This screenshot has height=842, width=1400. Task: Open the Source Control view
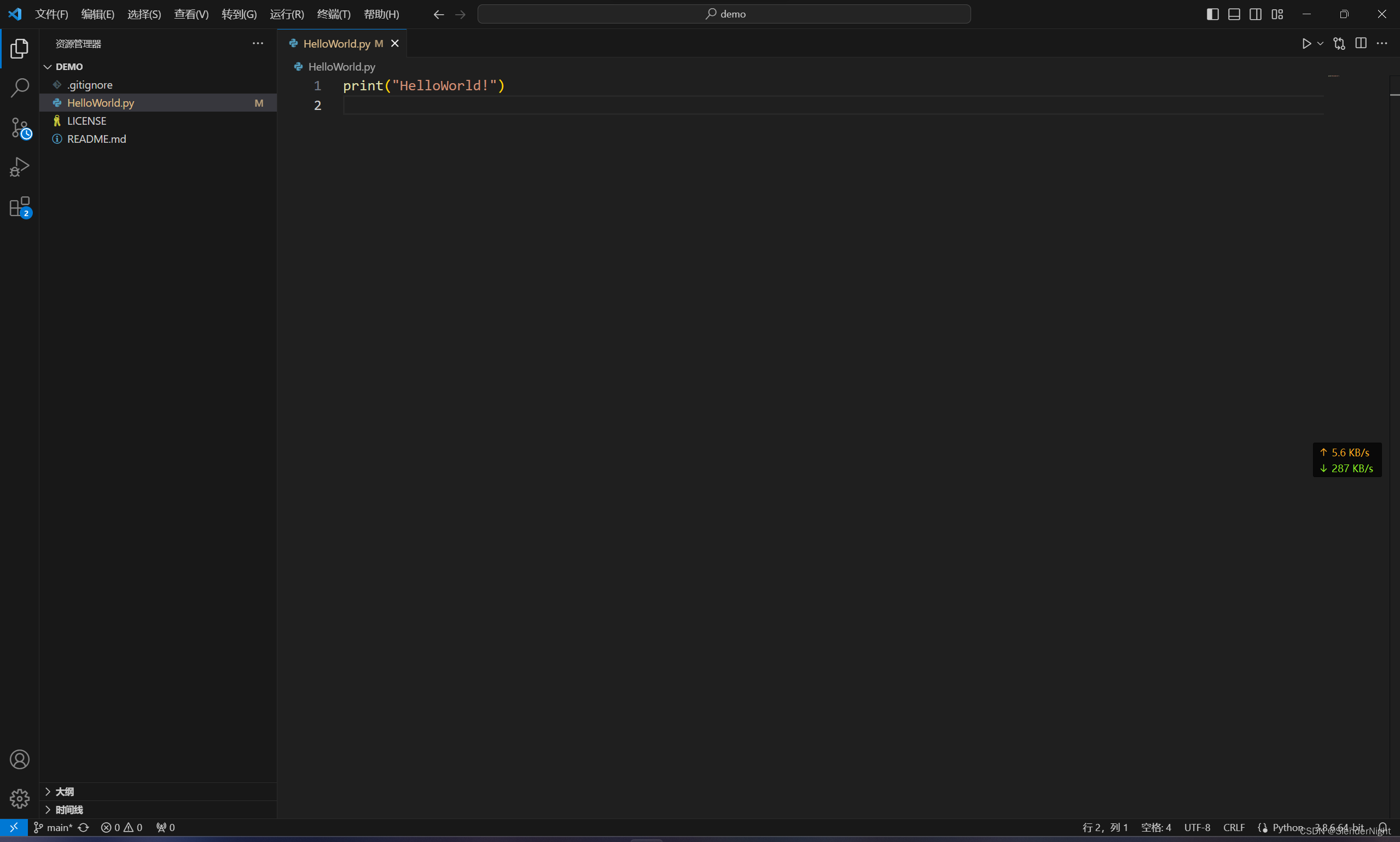pyautogui.click(x=19, y=128)
